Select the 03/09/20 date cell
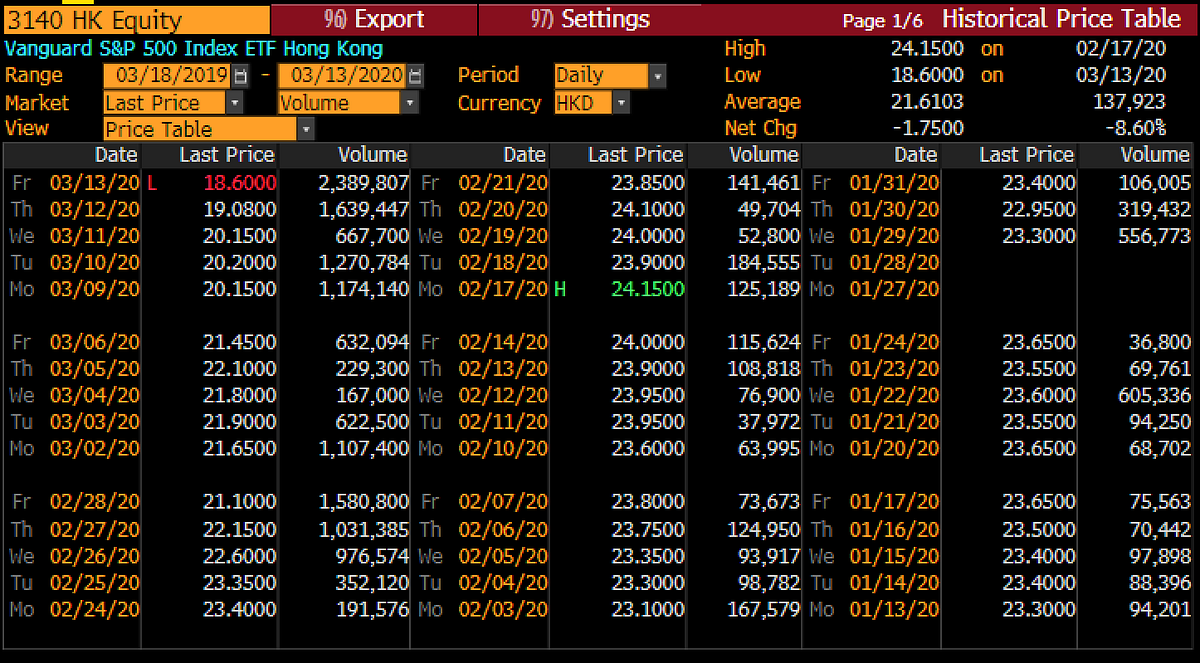The height and width of the screenshot is (663, 1200). 94,289
